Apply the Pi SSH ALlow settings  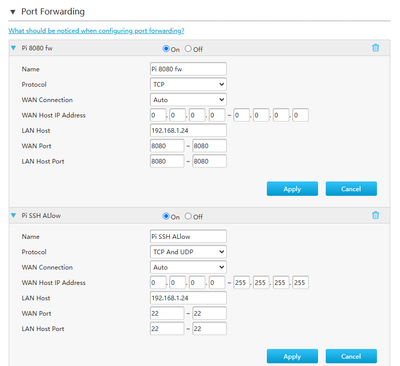[292, 356]
